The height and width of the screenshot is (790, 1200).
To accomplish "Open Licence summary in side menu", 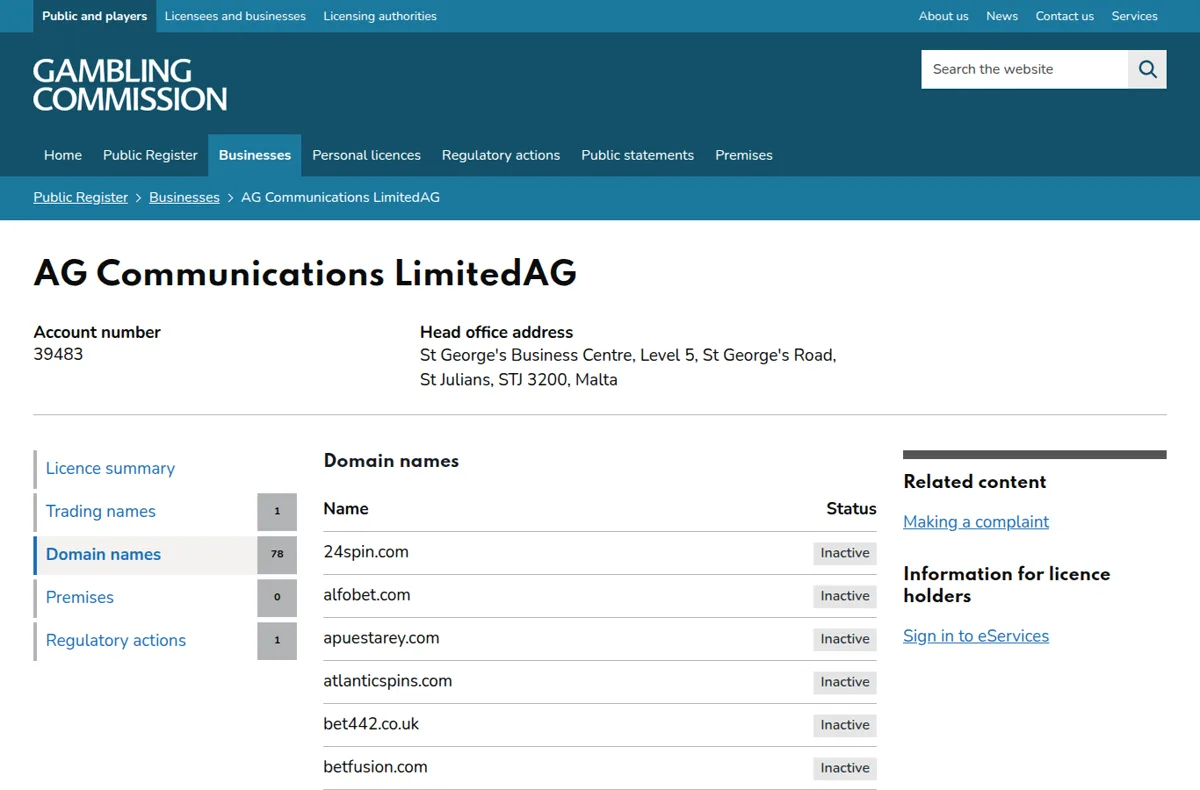I will pos(110,468).
